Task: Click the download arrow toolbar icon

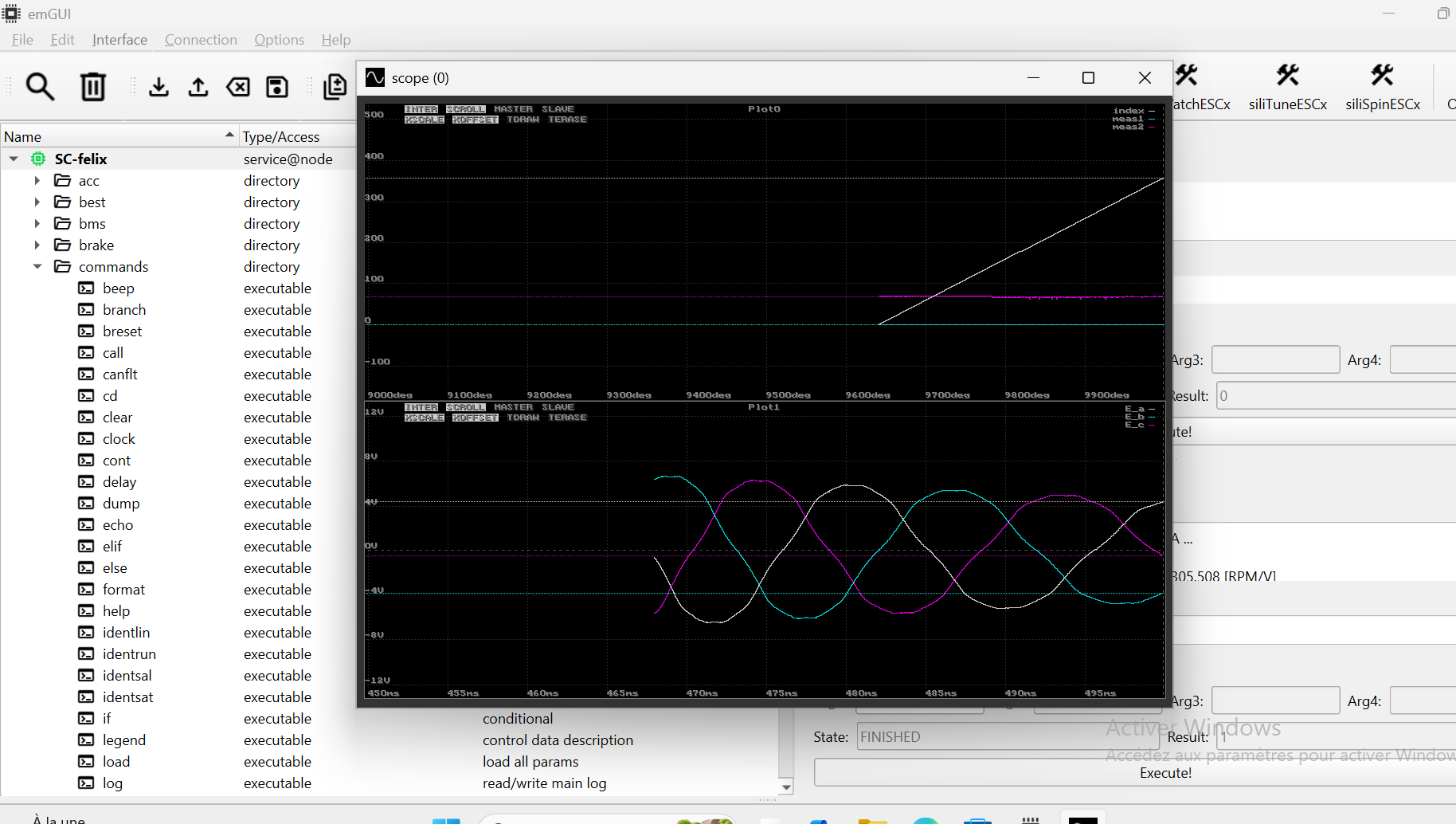Action: [x=159, y=86]
